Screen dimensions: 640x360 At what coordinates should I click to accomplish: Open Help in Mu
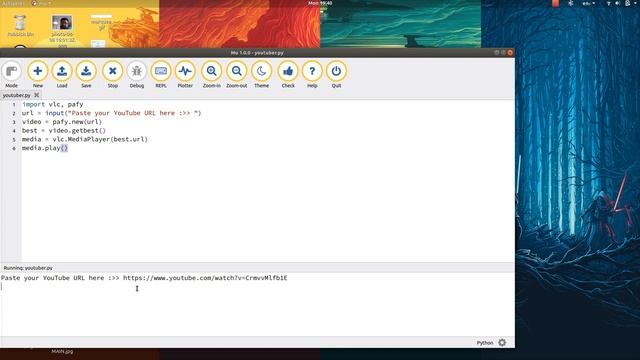click(x=312, y=74)
